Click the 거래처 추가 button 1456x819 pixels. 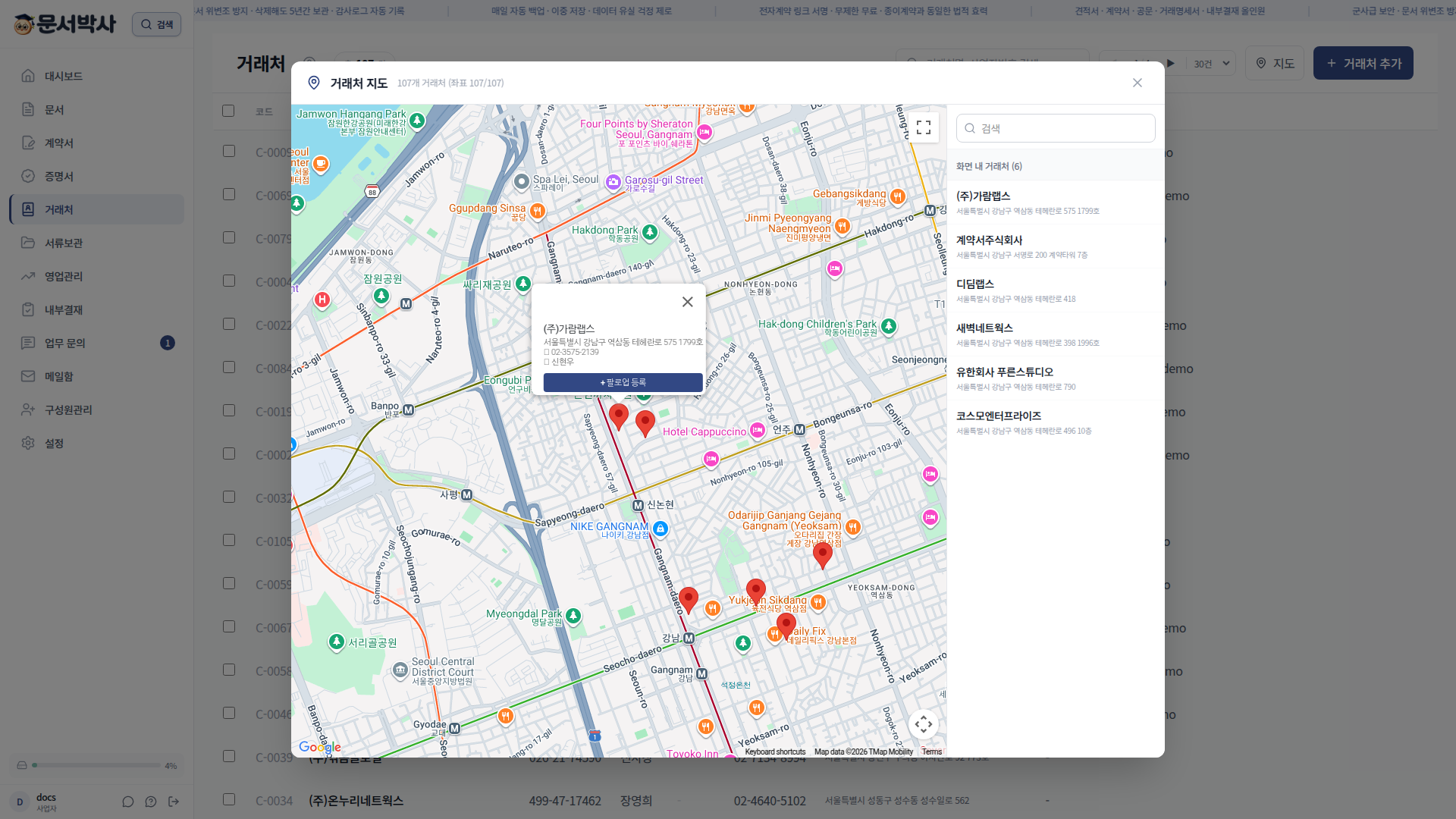click(1363, 63)
